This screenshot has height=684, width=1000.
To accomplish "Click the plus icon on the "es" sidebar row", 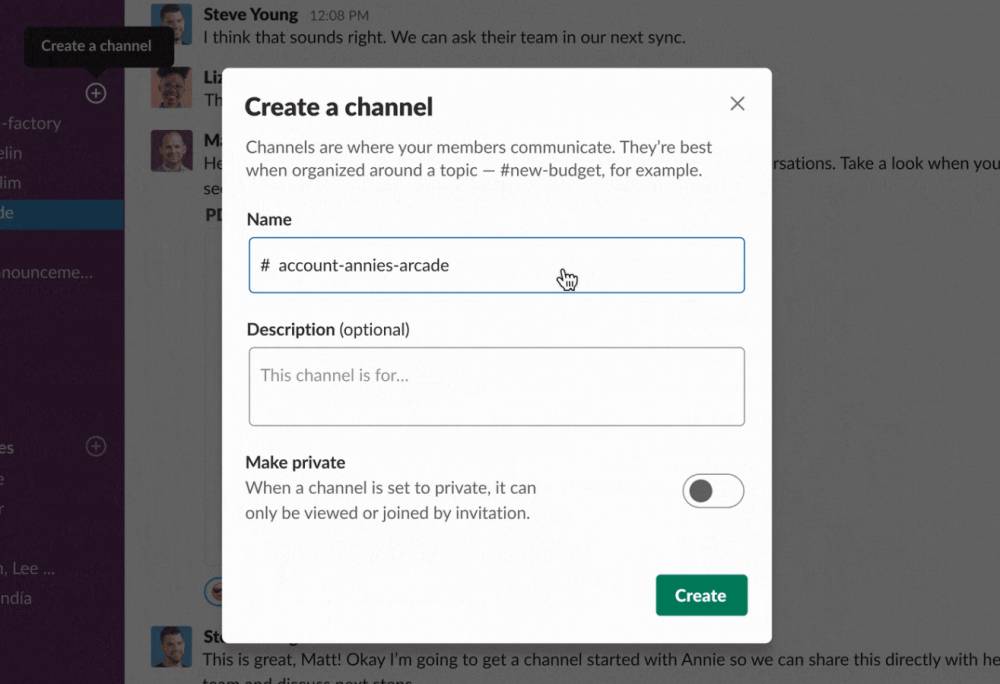I will (96, 446).
